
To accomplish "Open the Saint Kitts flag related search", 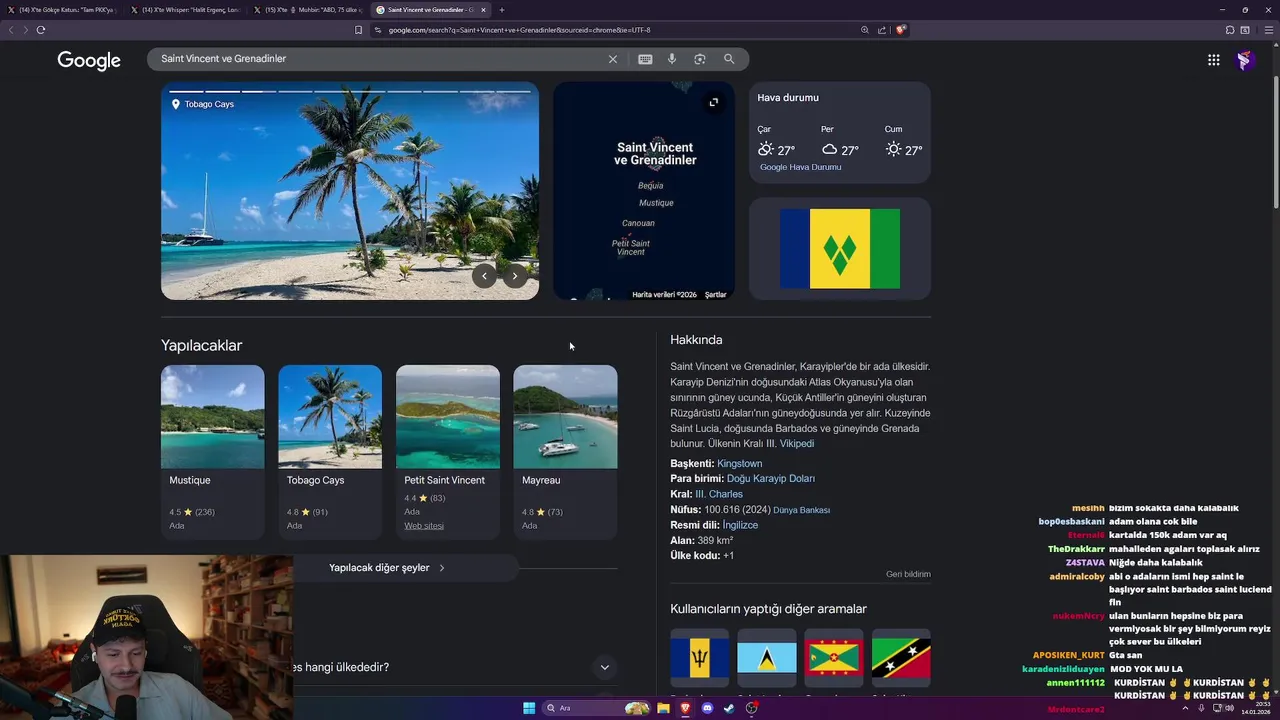I will (x=901, y=658).
